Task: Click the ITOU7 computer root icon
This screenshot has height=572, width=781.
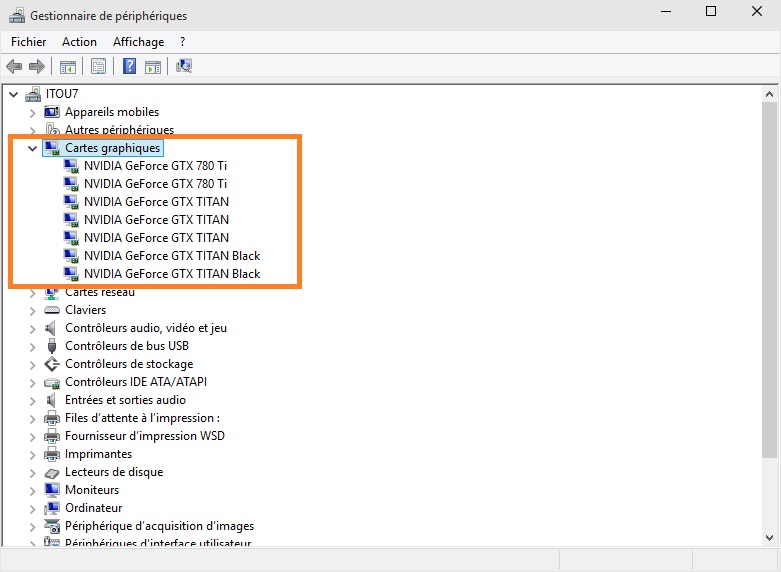Action: tap(33, 94)
